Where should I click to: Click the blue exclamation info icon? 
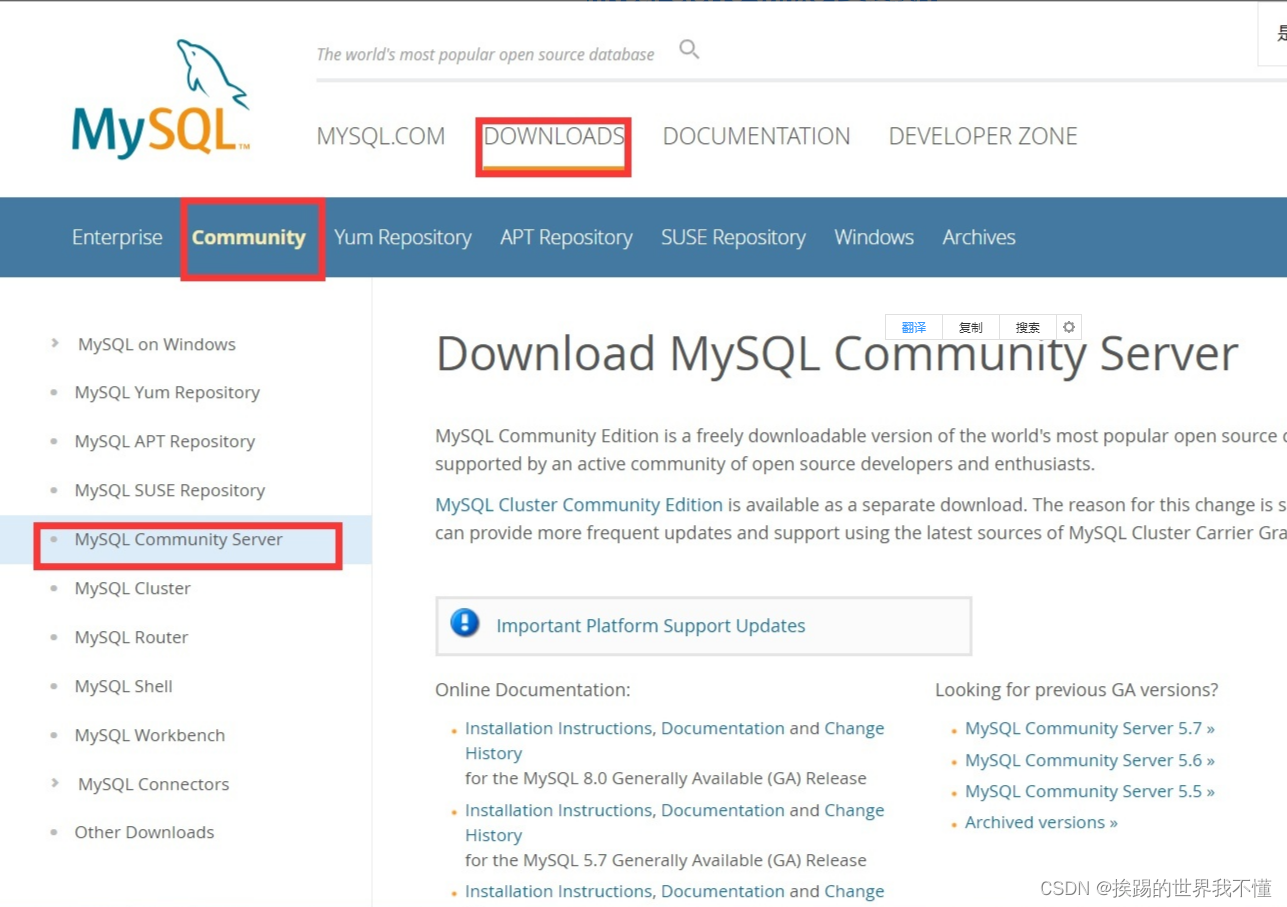[465, 623]
